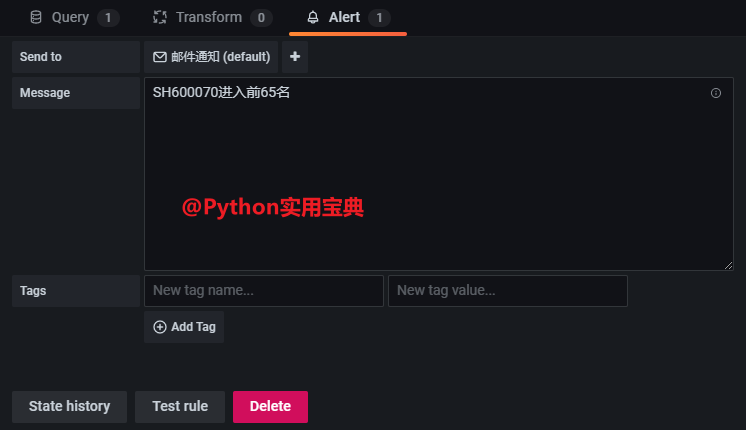Focus the New tag value field
This screenshot has width=746, height=430.
[x=507, y=291]
